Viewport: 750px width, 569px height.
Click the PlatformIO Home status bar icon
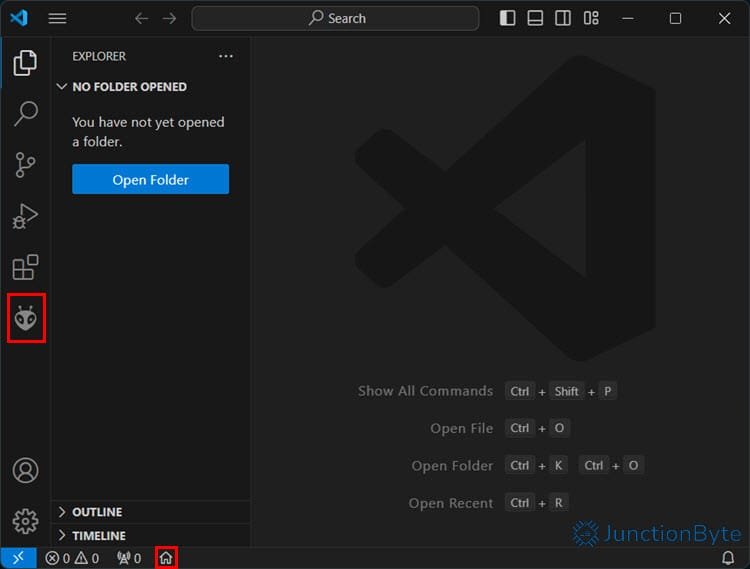click(166, 558)
